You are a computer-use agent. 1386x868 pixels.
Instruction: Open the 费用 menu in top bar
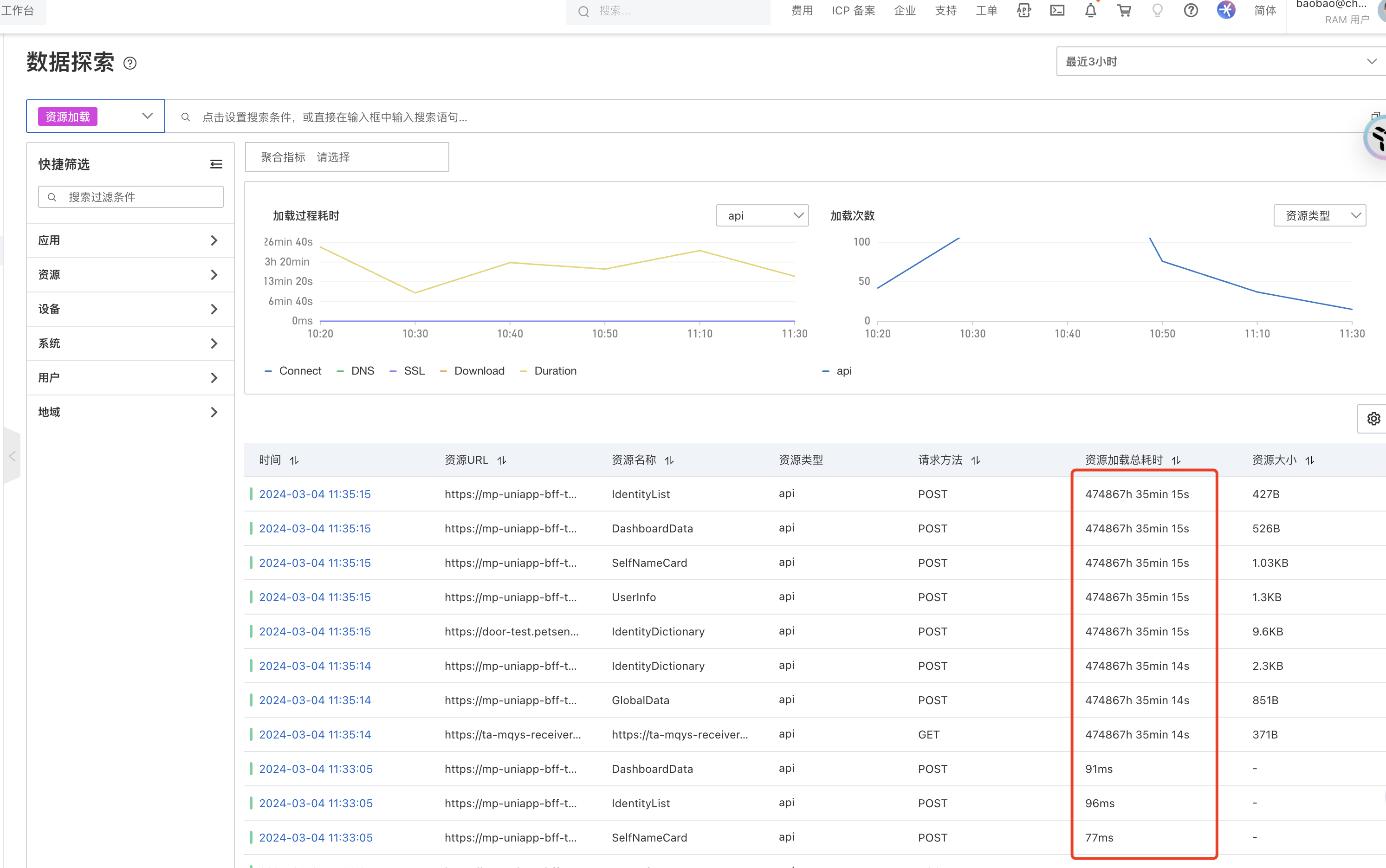[802, 10]
